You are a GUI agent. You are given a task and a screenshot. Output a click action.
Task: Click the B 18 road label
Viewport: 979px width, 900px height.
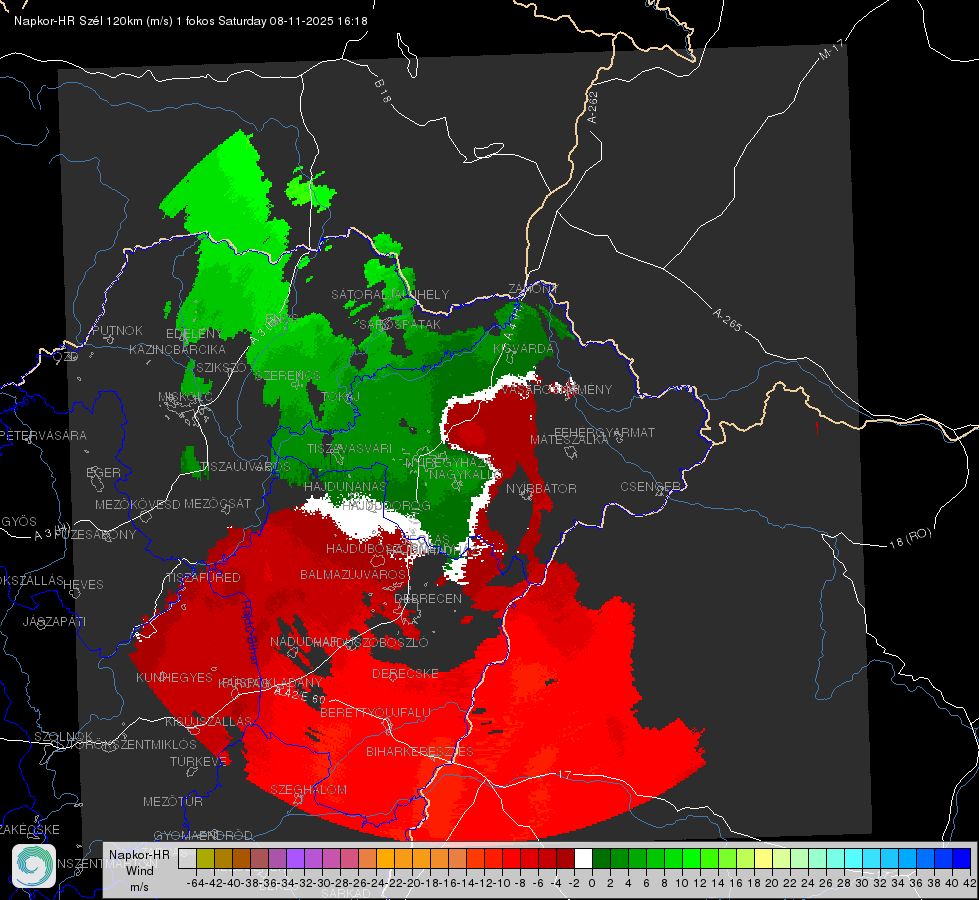point(382,91)
